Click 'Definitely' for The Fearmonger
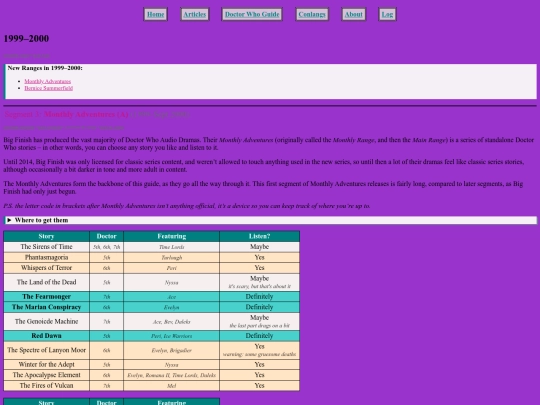 coord(259,297)
